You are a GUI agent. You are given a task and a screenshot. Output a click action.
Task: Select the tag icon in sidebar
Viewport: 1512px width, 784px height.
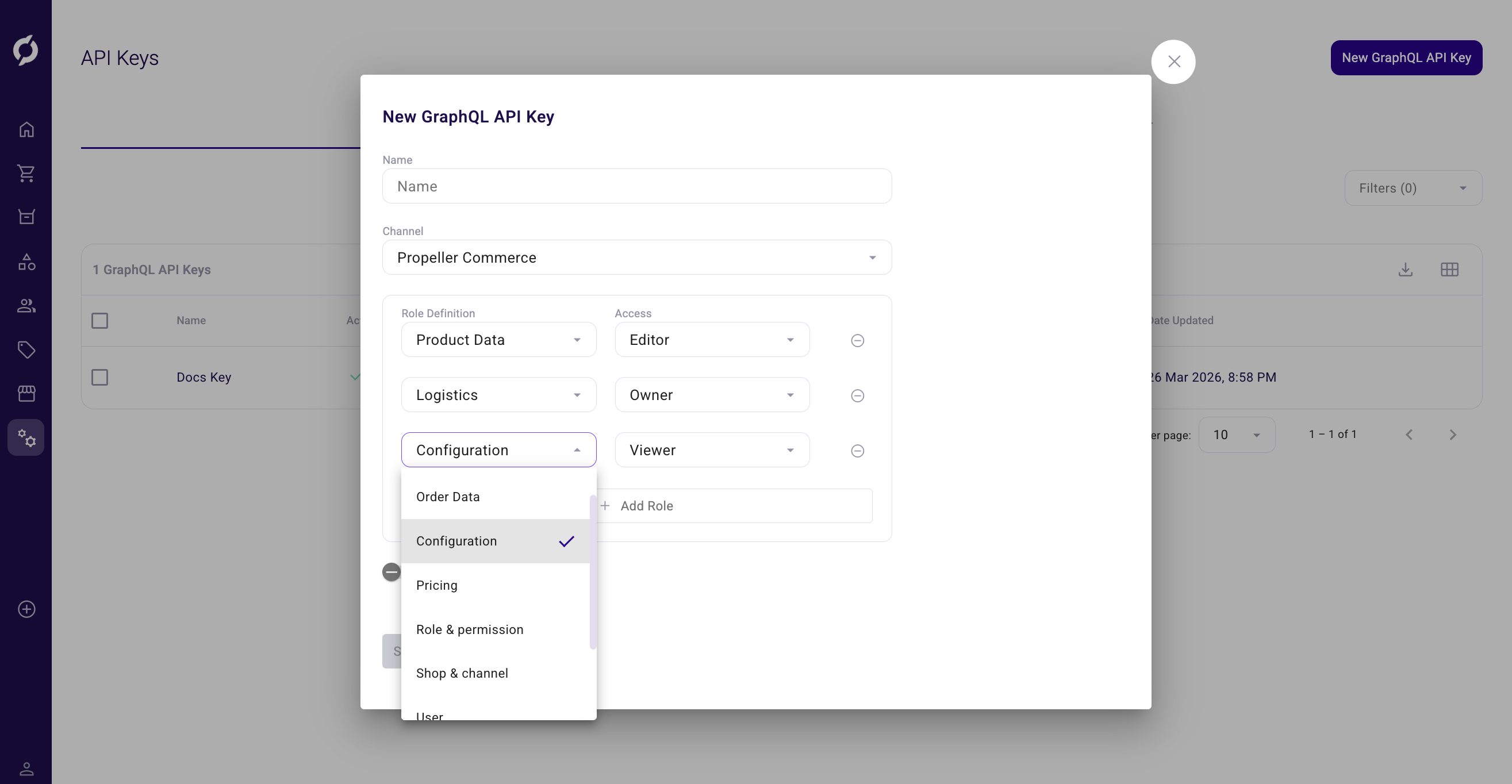coord(26,349)
